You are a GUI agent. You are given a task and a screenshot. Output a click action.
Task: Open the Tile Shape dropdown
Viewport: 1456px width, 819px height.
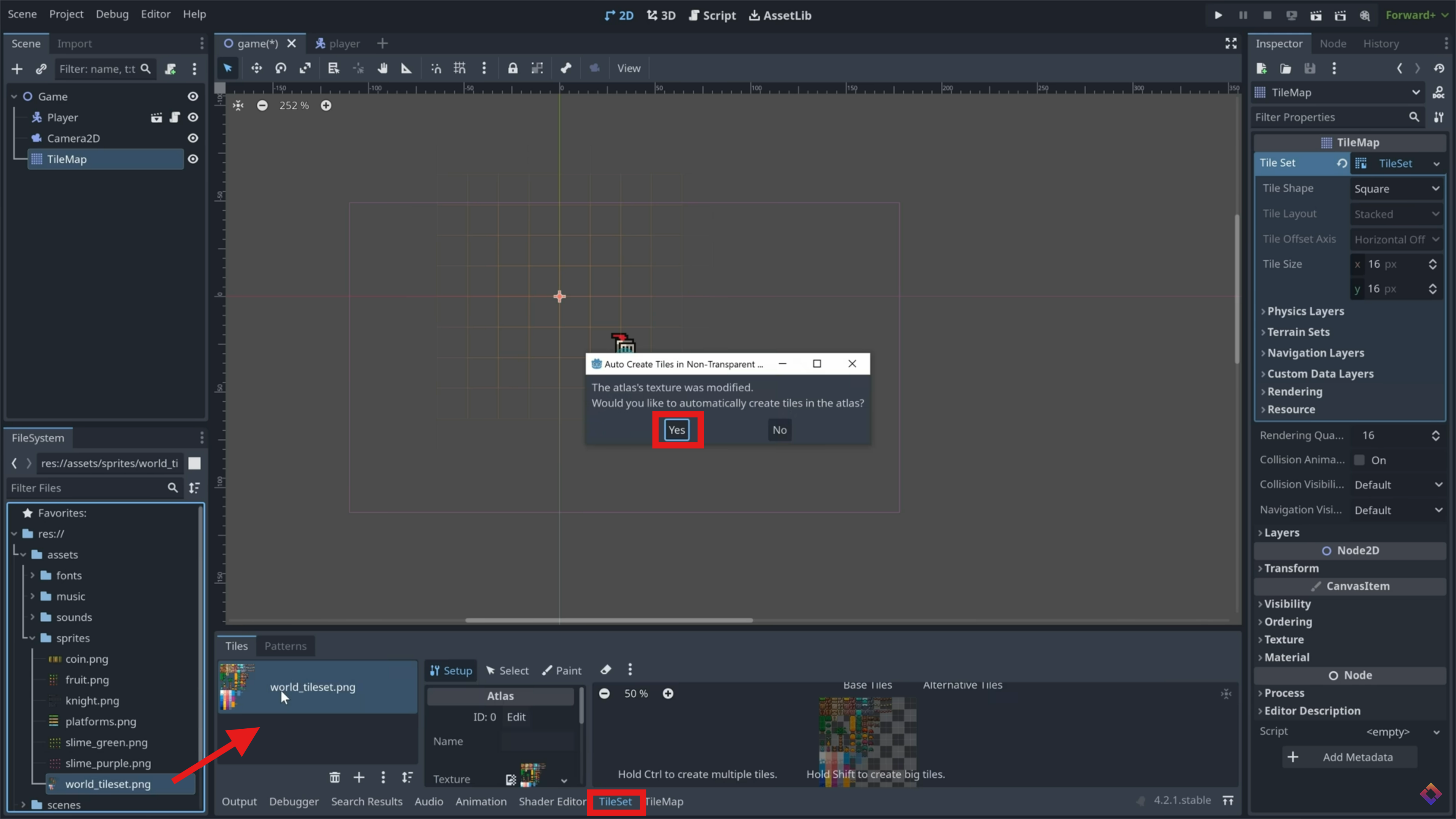tap(1396, 189)
